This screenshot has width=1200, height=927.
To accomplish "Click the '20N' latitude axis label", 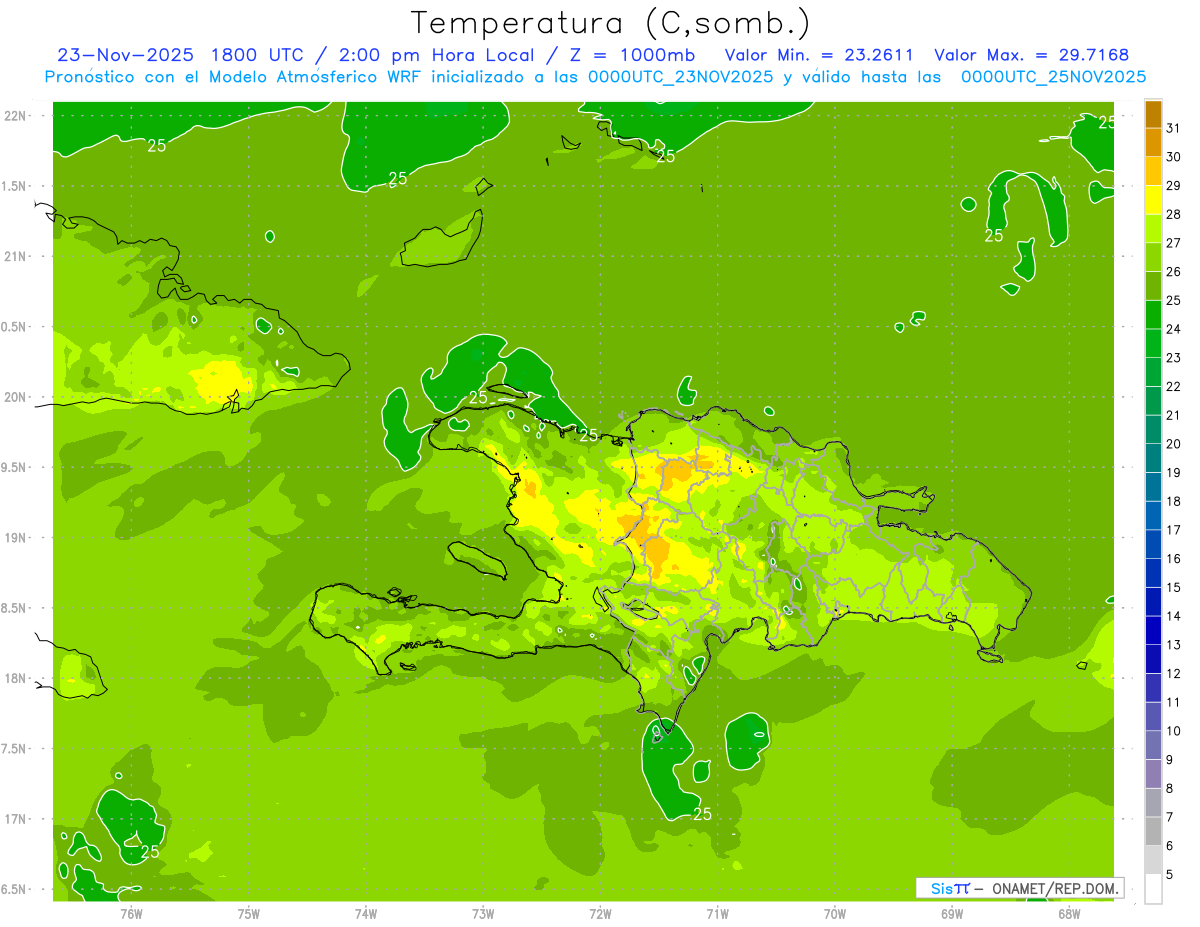I will click(x=16, y=397).
